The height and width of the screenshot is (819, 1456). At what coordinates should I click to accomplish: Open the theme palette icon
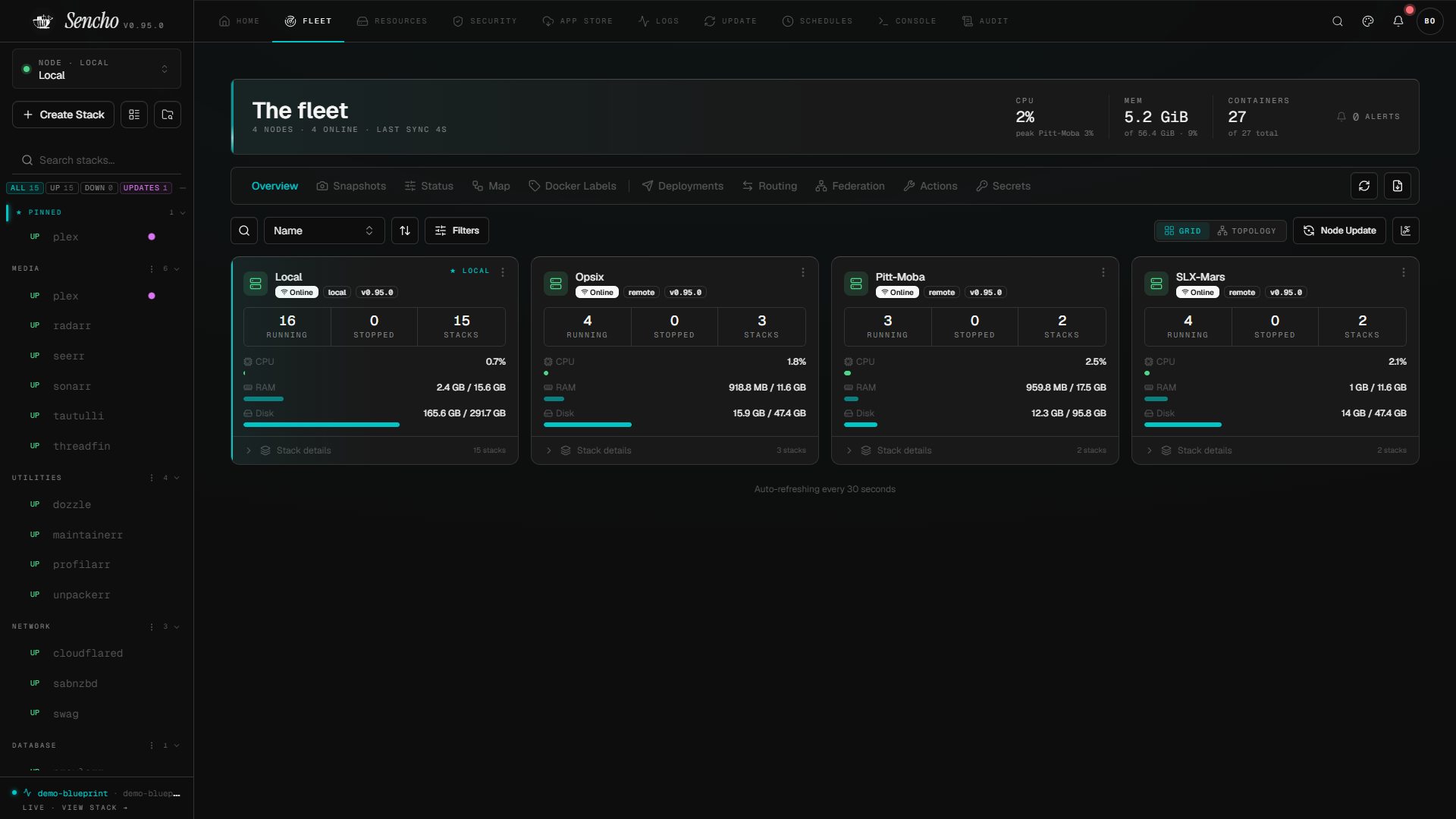pos(1368,21)
